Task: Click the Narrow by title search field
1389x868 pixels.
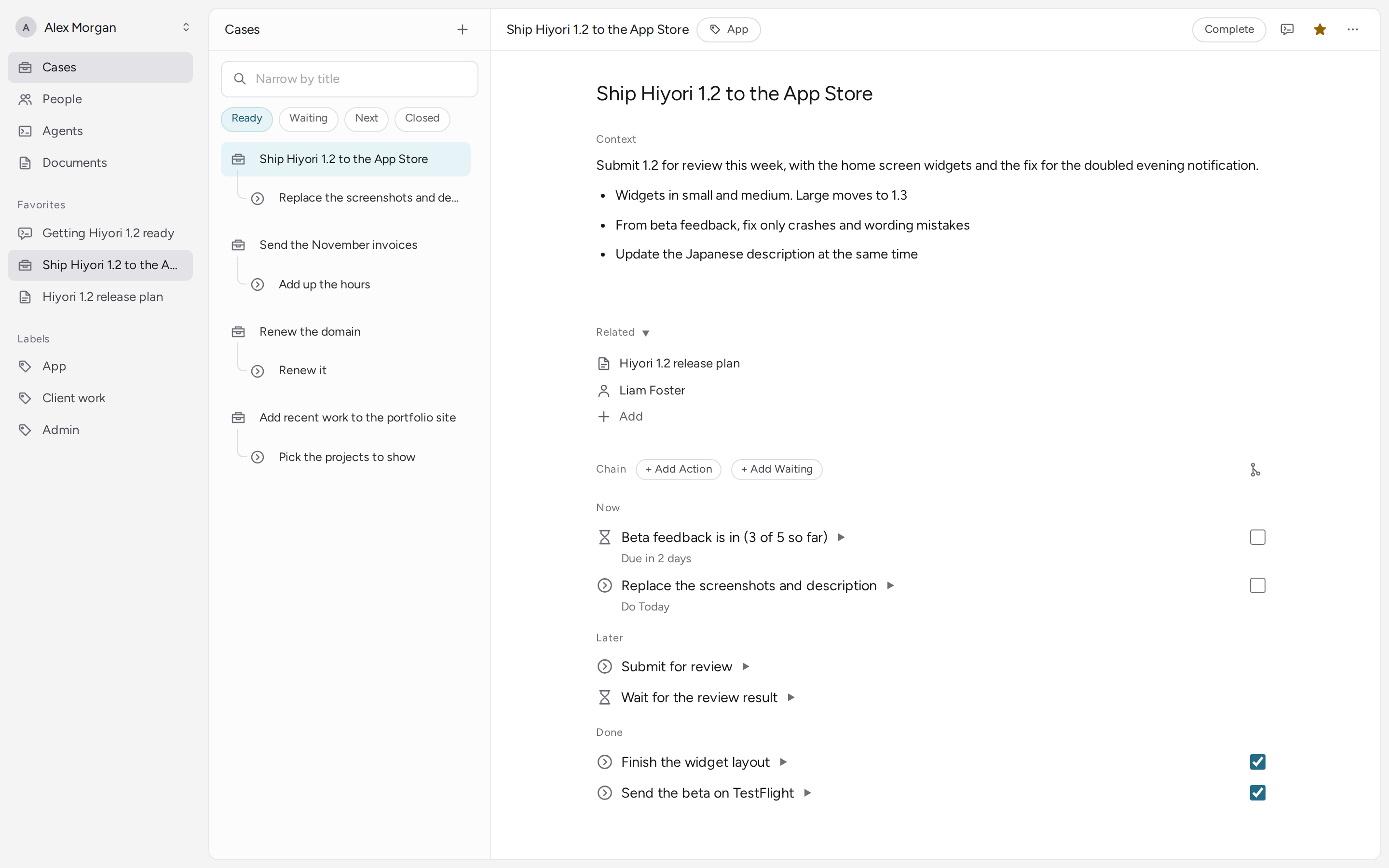Action: (350, 79)
